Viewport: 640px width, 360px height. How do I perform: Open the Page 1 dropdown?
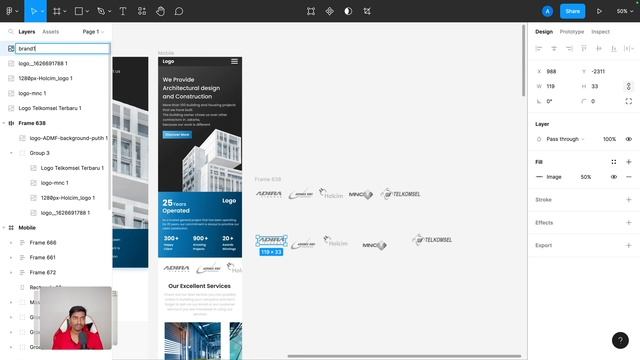[93, 31]
